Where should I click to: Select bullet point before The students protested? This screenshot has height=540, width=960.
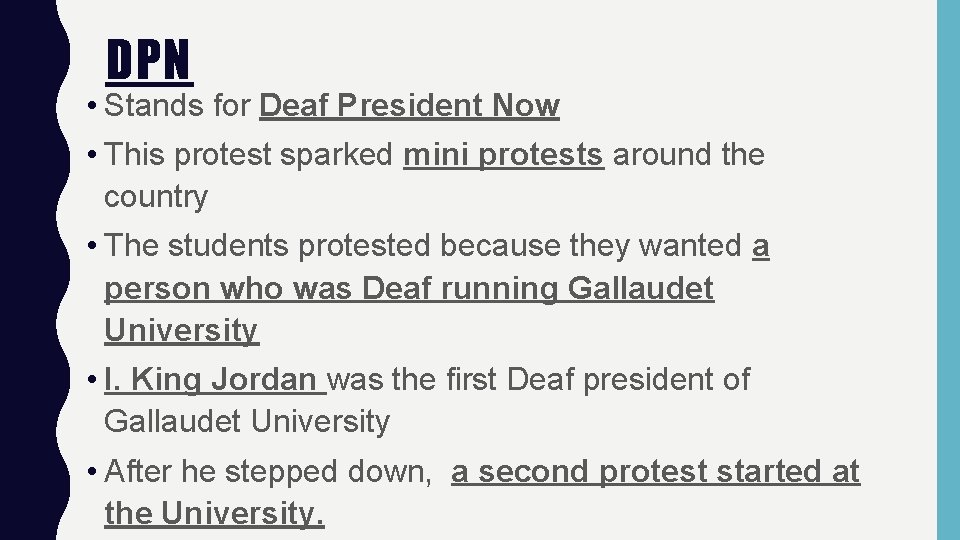point(91,245)
